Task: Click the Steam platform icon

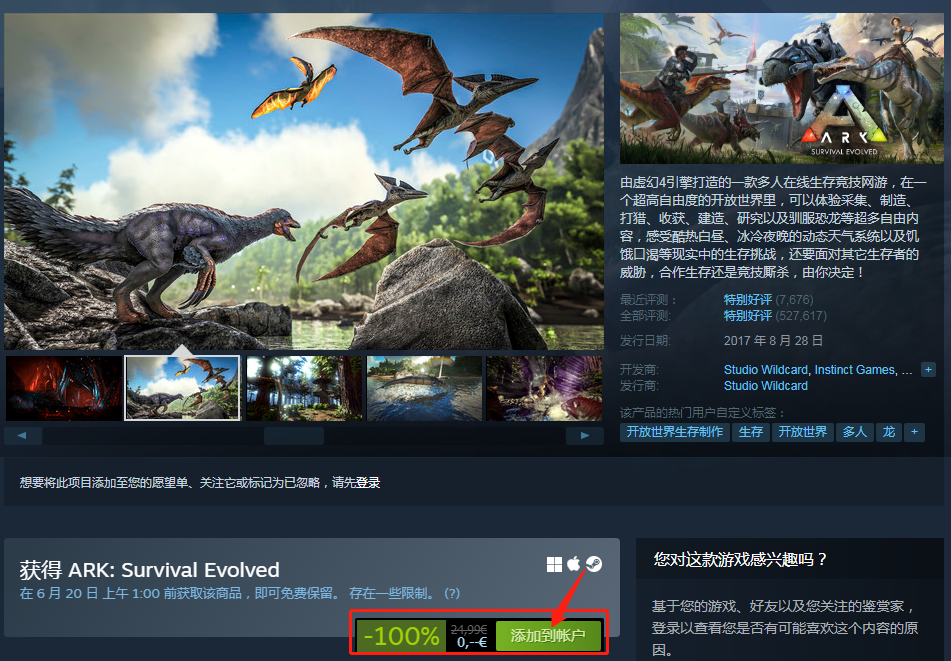Action: 594,564
